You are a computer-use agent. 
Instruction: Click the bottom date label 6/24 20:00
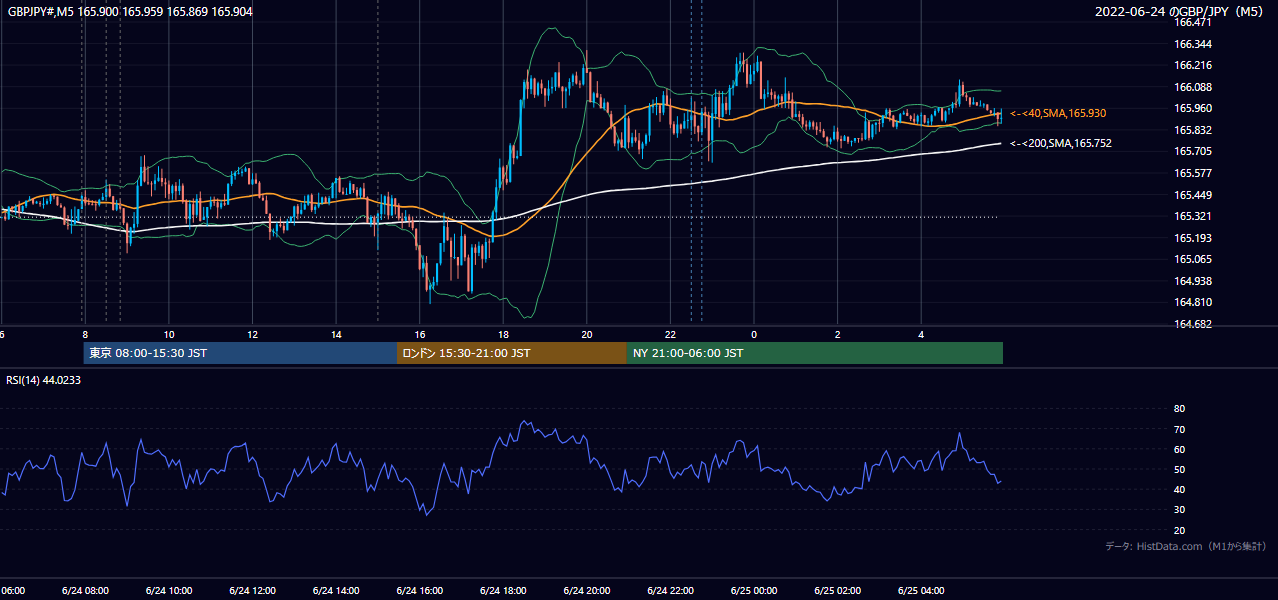click(587, 591)
